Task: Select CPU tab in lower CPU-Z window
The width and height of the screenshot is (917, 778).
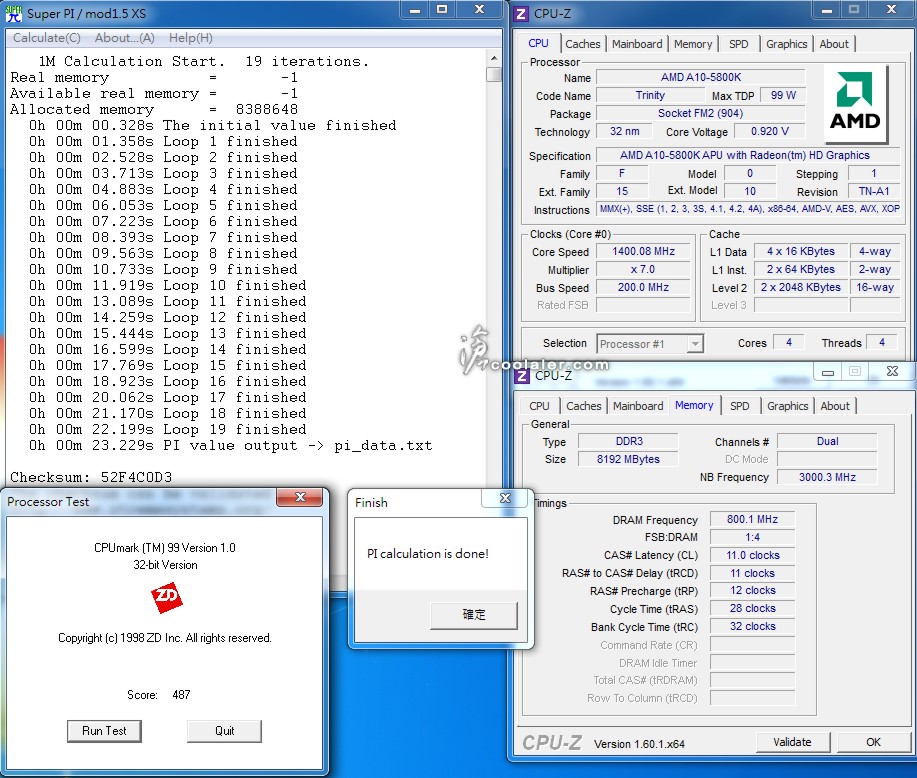Action: (539, 406)
